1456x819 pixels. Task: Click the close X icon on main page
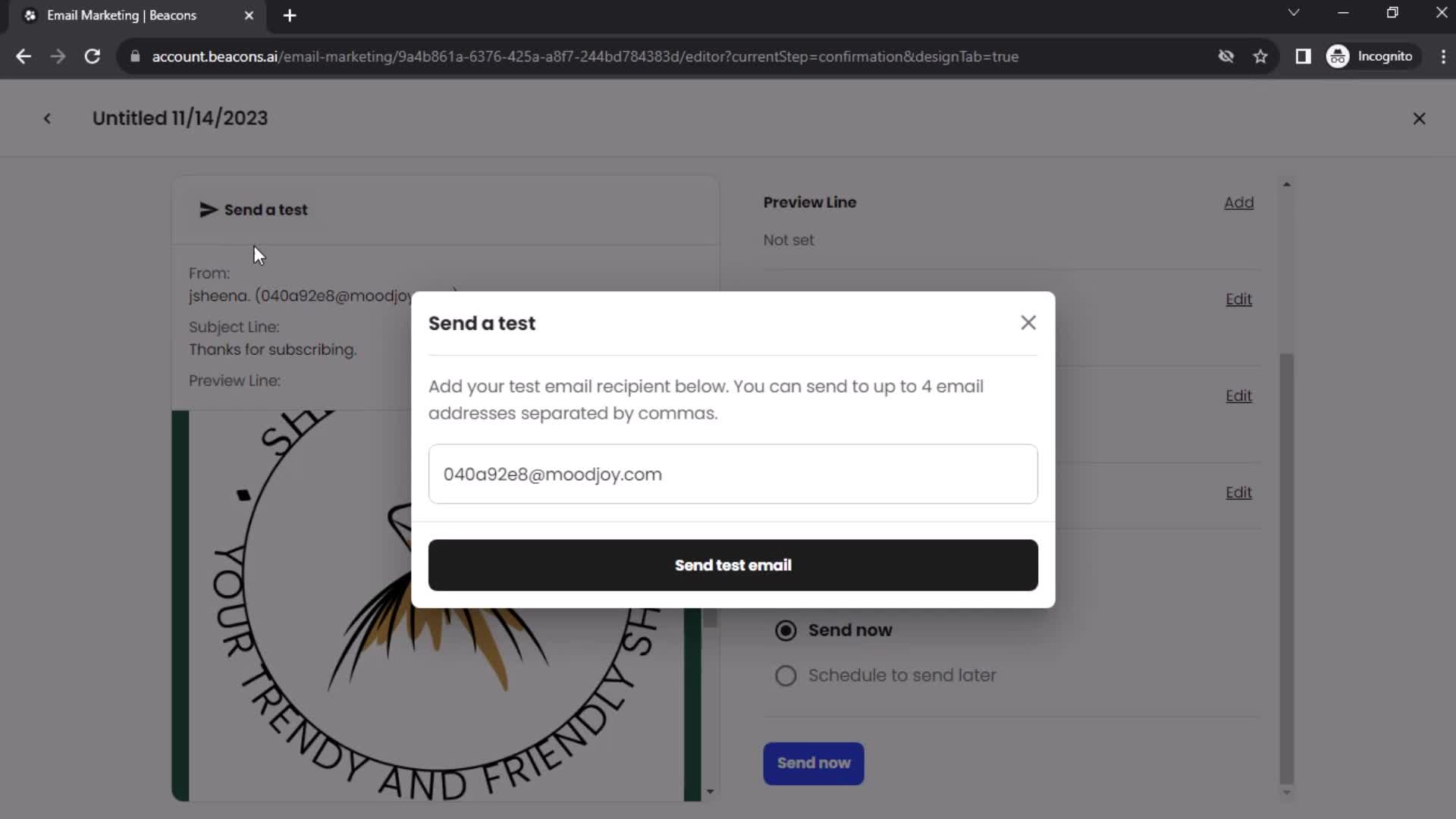pos(1419,118)
